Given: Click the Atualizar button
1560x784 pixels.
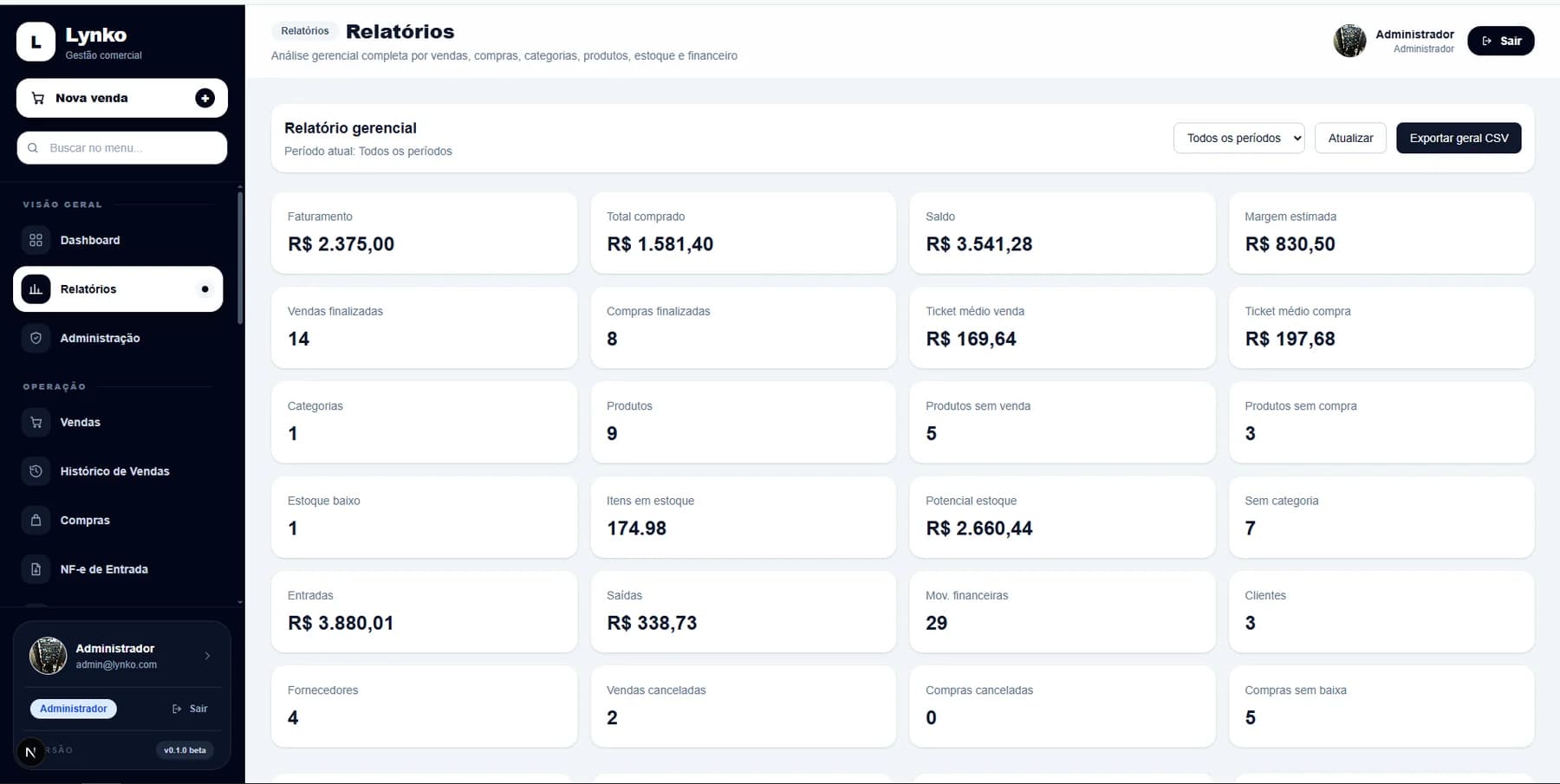Looking at the screenshot, I should (1350, 138).
